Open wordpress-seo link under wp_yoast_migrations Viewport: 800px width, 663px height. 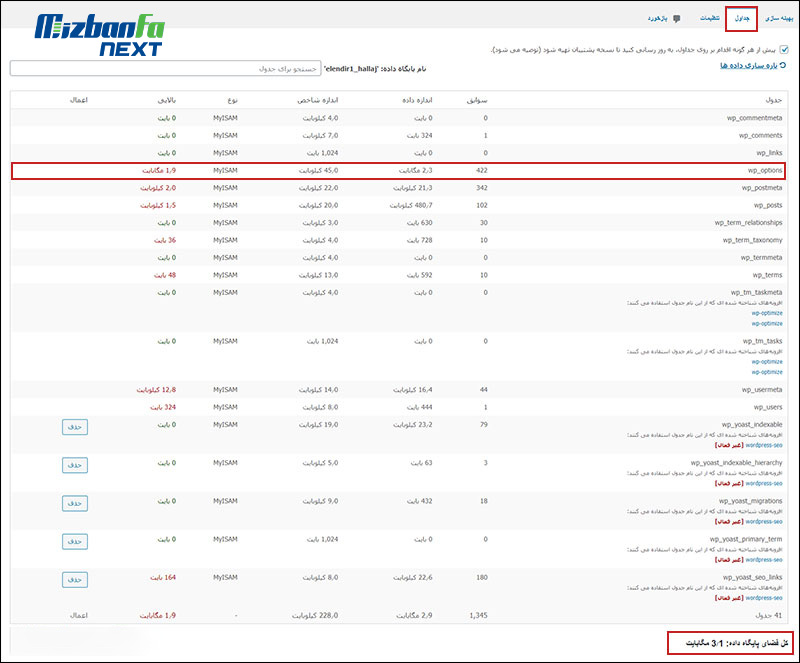coord(764,522)
